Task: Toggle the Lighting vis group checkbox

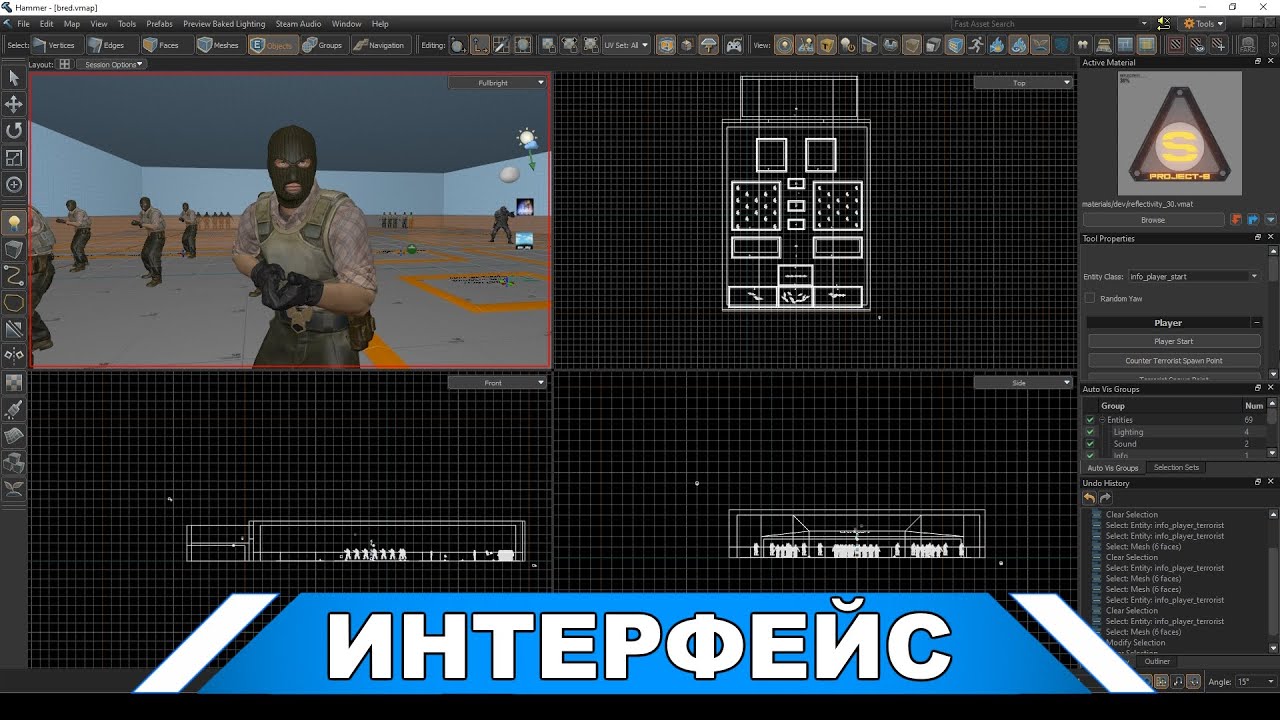Action: (1090, 432)
